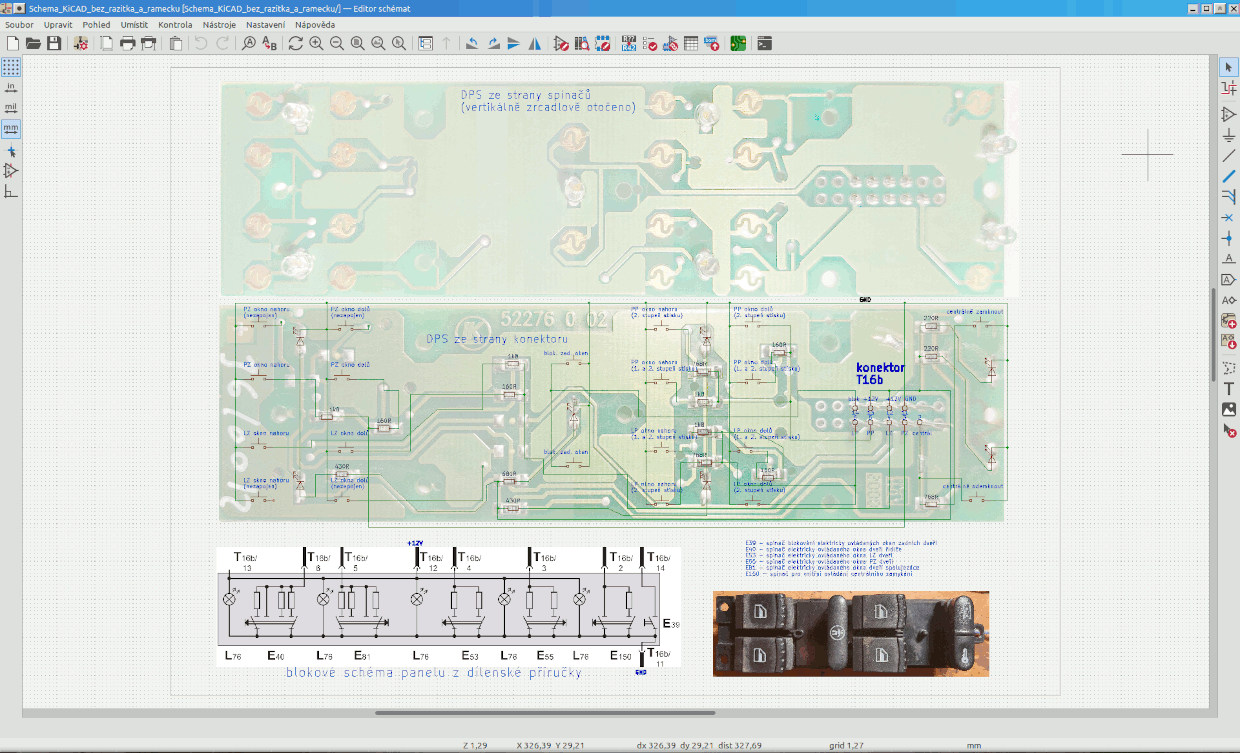Select the Add Bus tool
Screen dimensions: 1240x753
1229,176
